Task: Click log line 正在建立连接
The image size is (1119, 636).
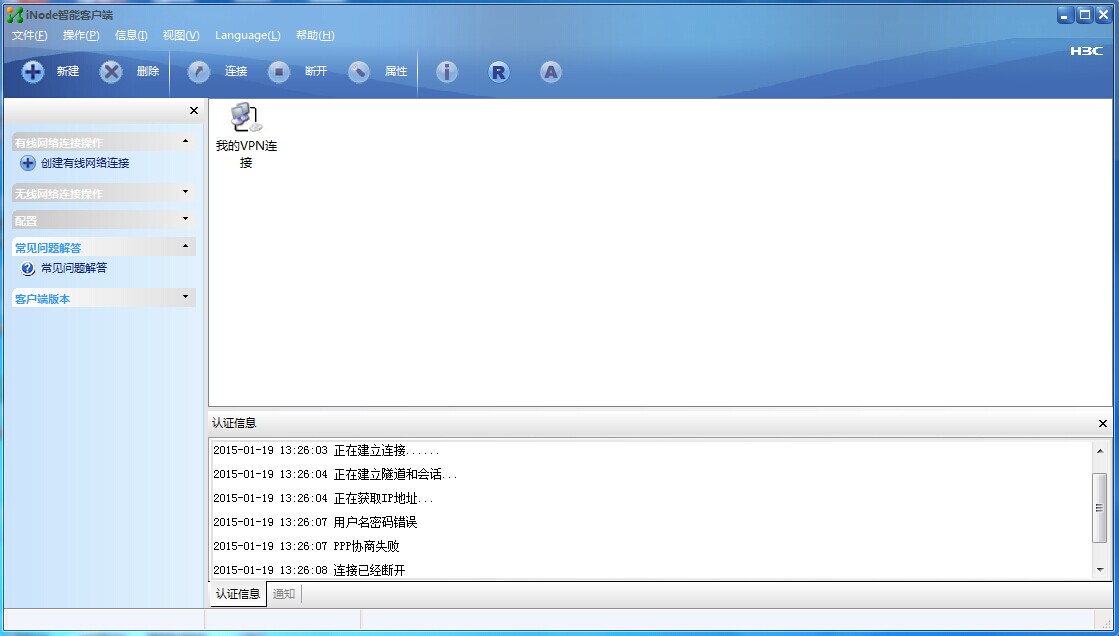Action: coord(326,451)
